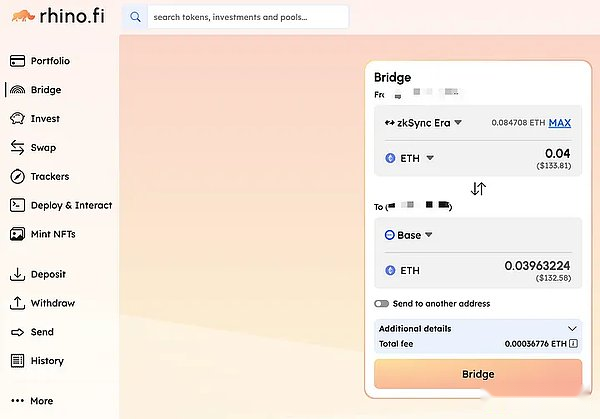Select the Invest piggy bank icon
The image size is (600, 419).
pos(17,118)
